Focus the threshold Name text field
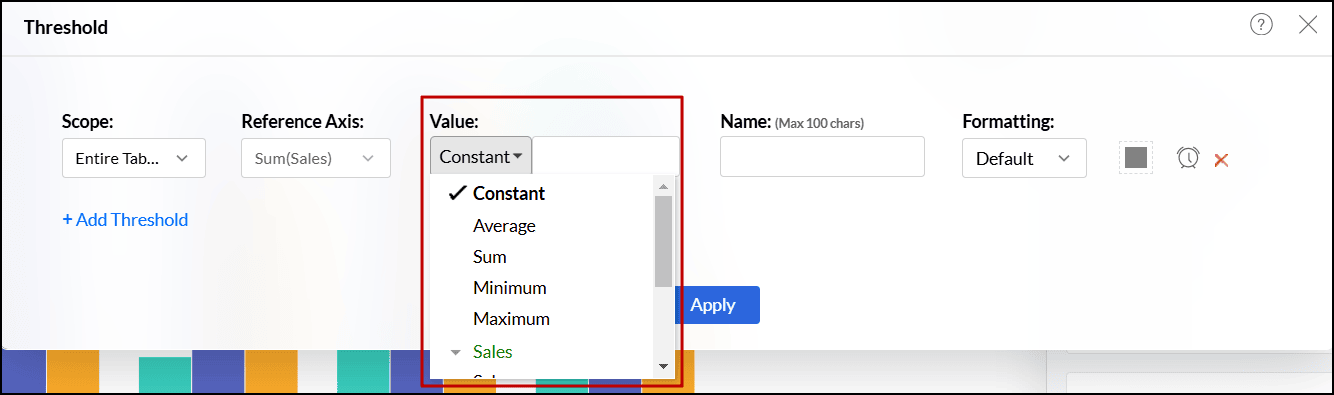 click(822, 157)
